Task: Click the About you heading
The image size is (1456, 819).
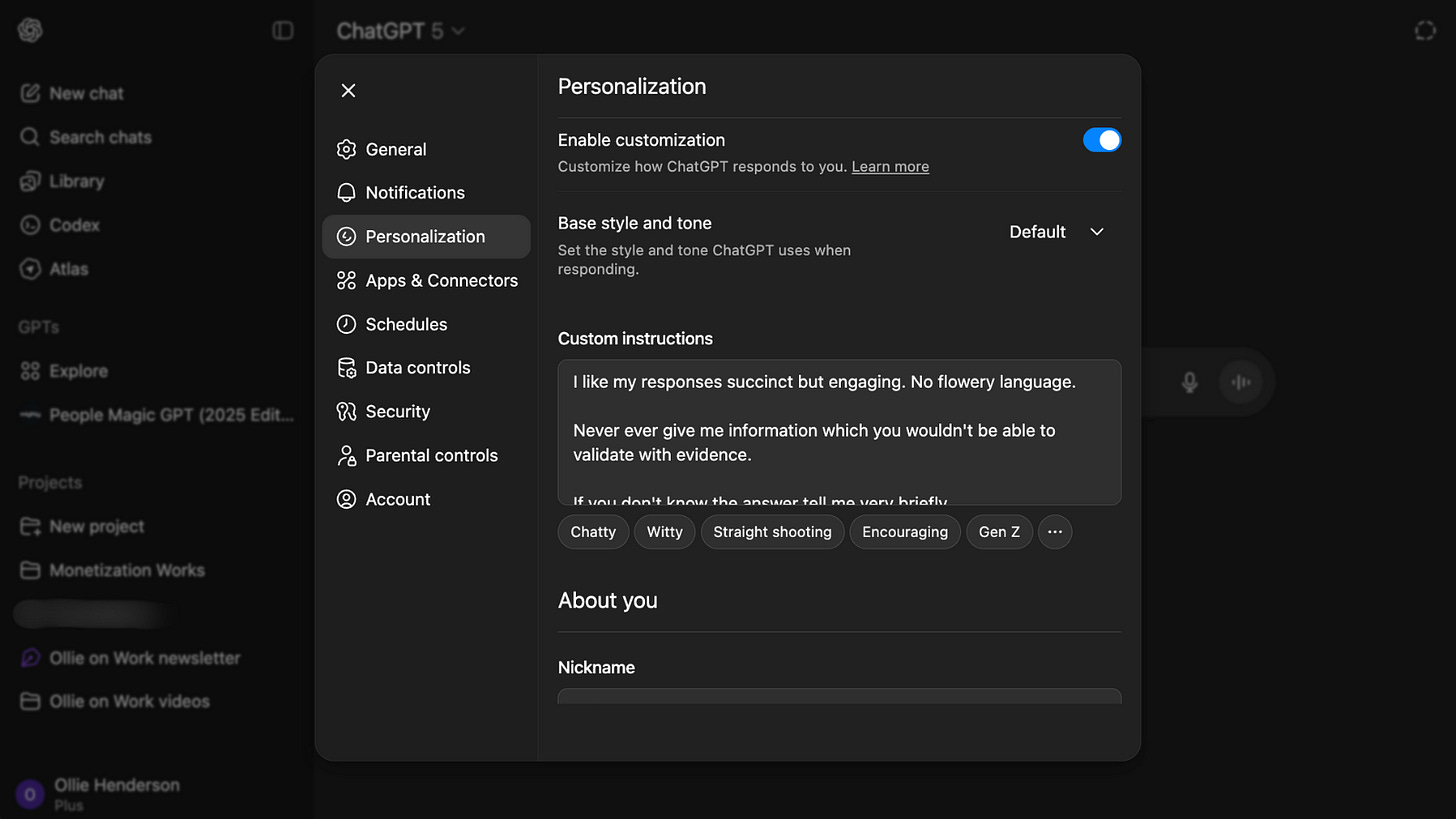Action: point(608,601)
